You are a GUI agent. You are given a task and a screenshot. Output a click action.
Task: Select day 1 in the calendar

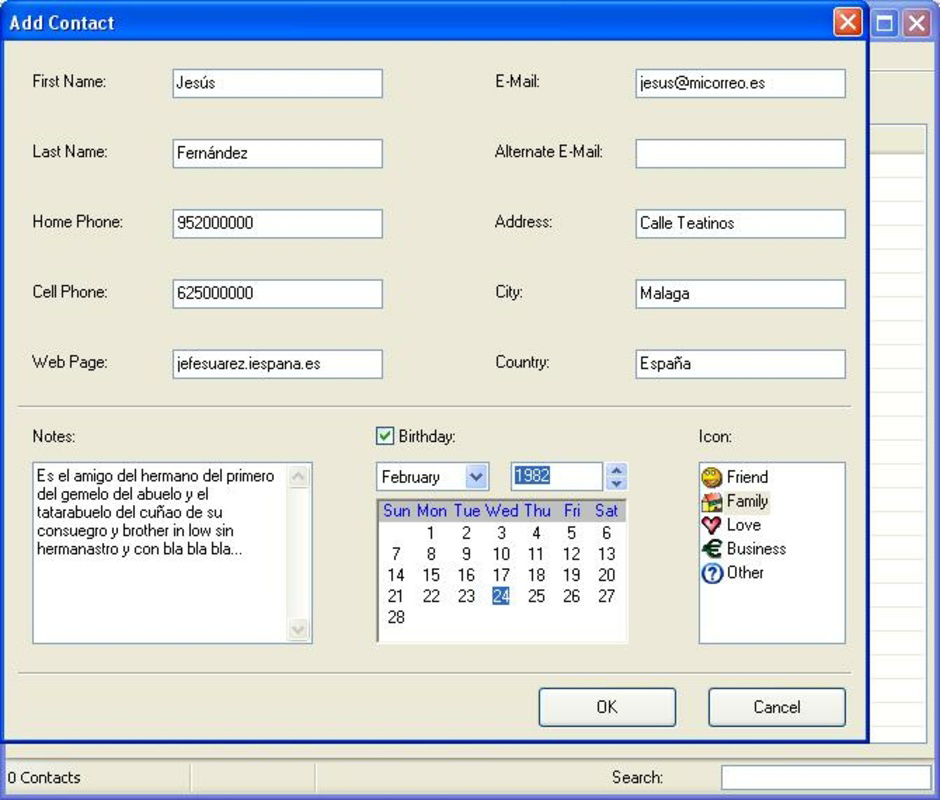tap(430, 533)
